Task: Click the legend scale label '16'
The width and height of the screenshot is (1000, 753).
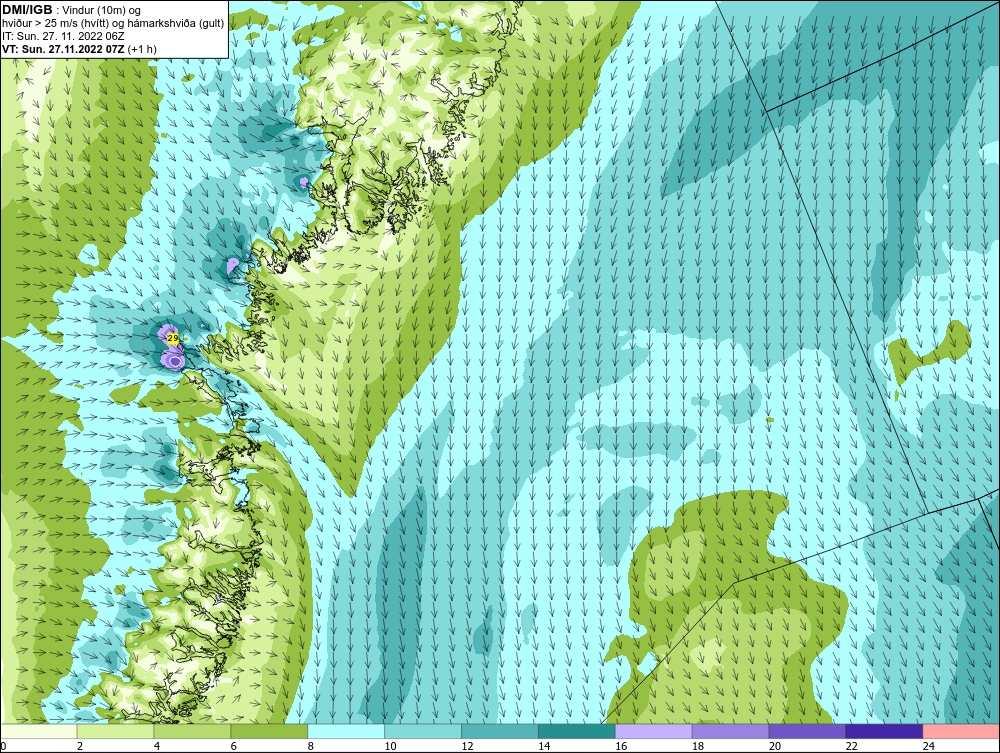Action: [621, 746]
